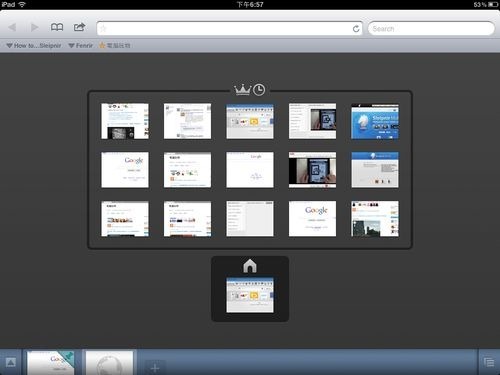Screen dimensions: 500x375
Task: Select the blank globe tab
Action: click(109, 363)
